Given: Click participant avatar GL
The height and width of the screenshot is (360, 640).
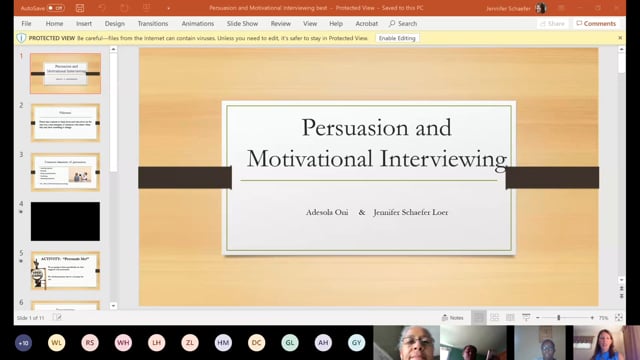Looking at the screenshot, I should click(290, 343).
